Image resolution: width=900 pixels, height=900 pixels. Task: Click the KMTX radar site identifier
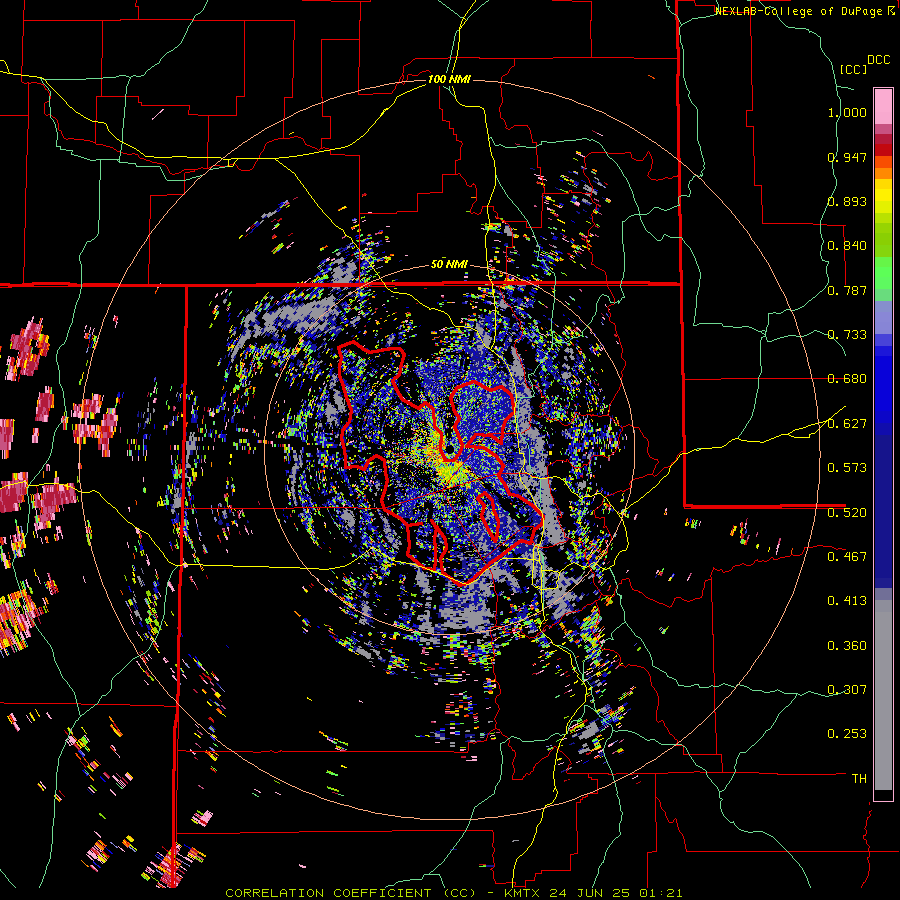(x=522, y=893)
